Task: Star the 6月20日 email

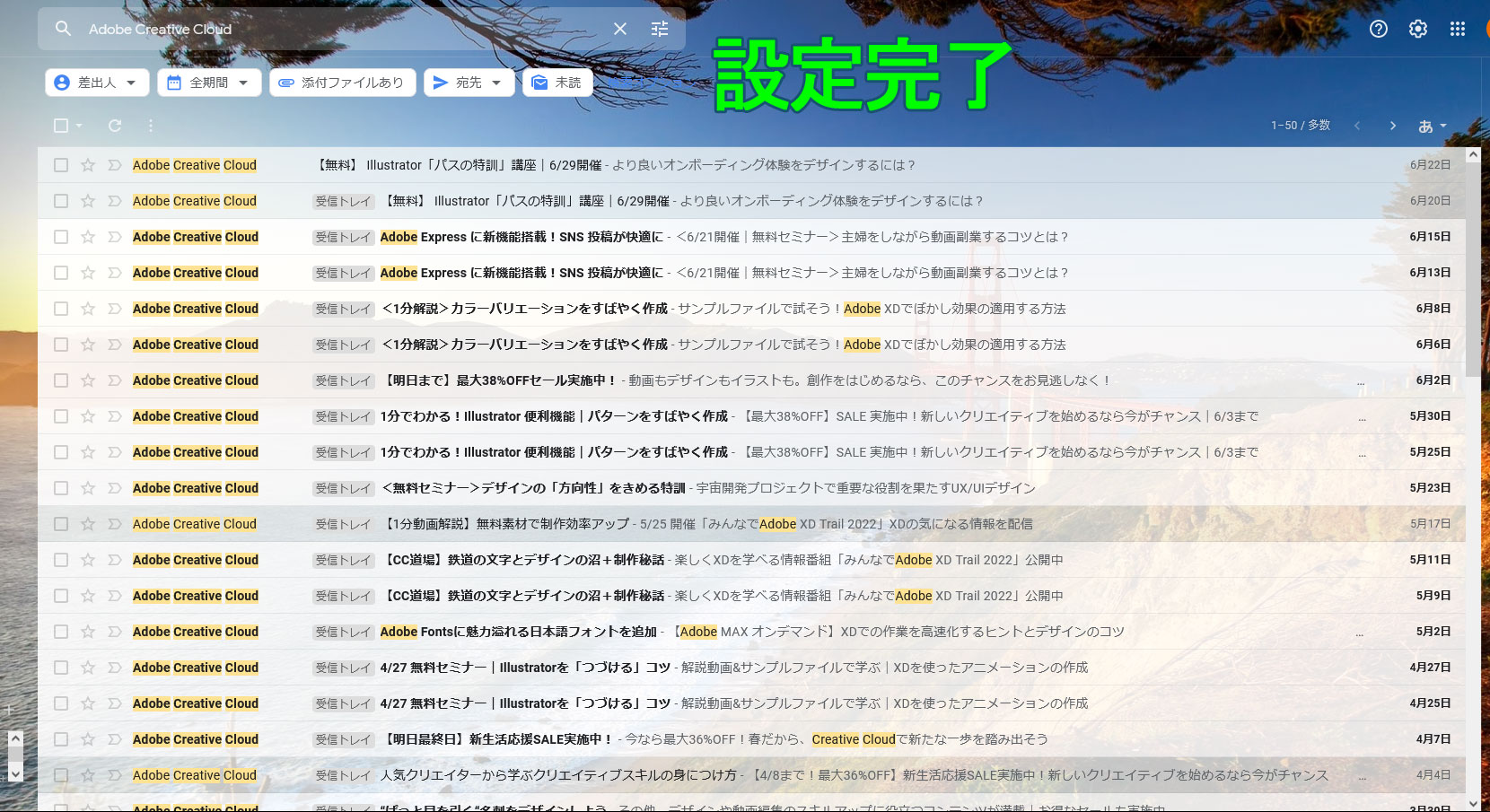Action: pos(88,201)
